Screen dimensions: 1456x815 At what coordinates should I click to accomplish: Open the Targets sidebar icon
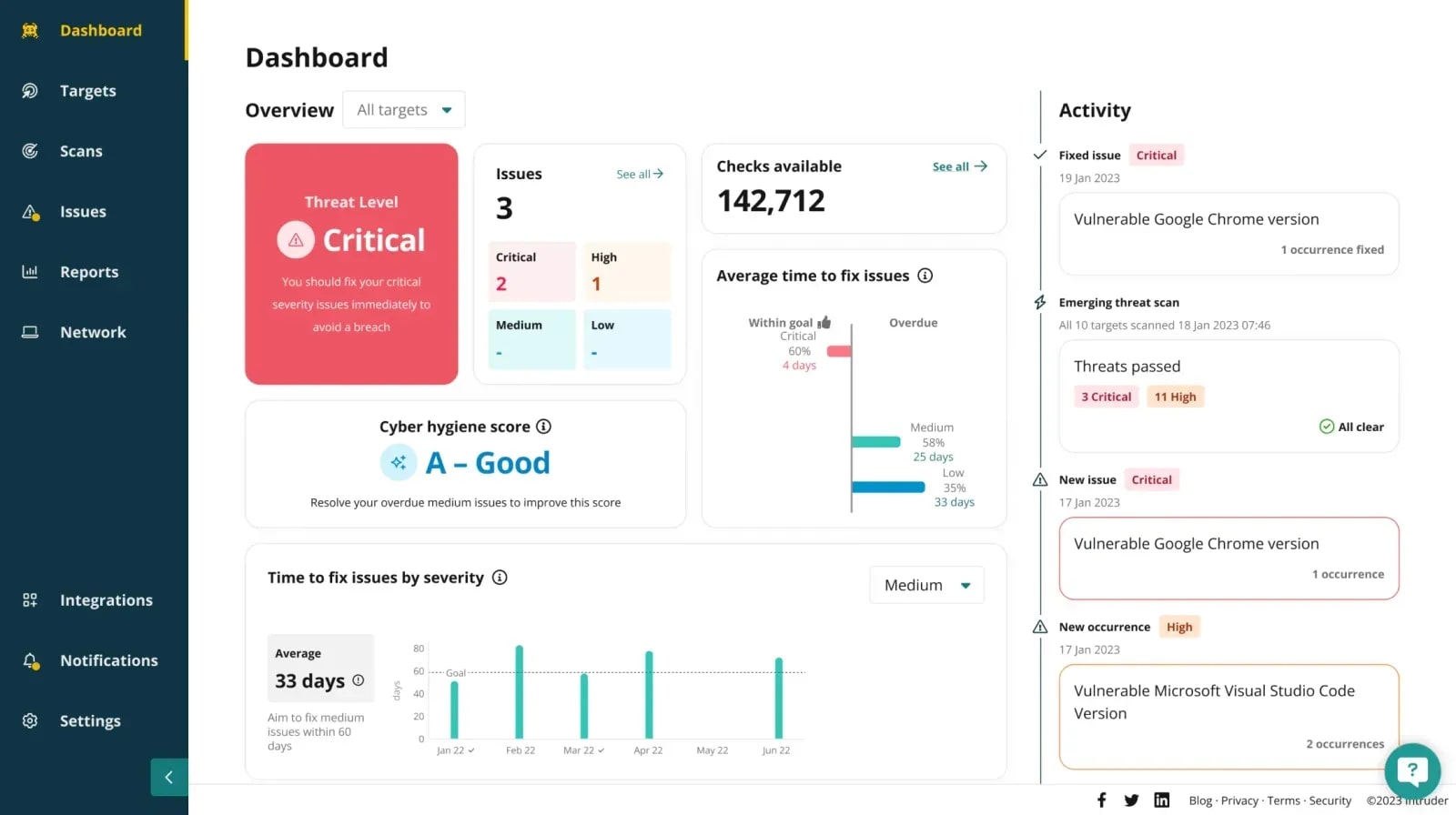30,91
